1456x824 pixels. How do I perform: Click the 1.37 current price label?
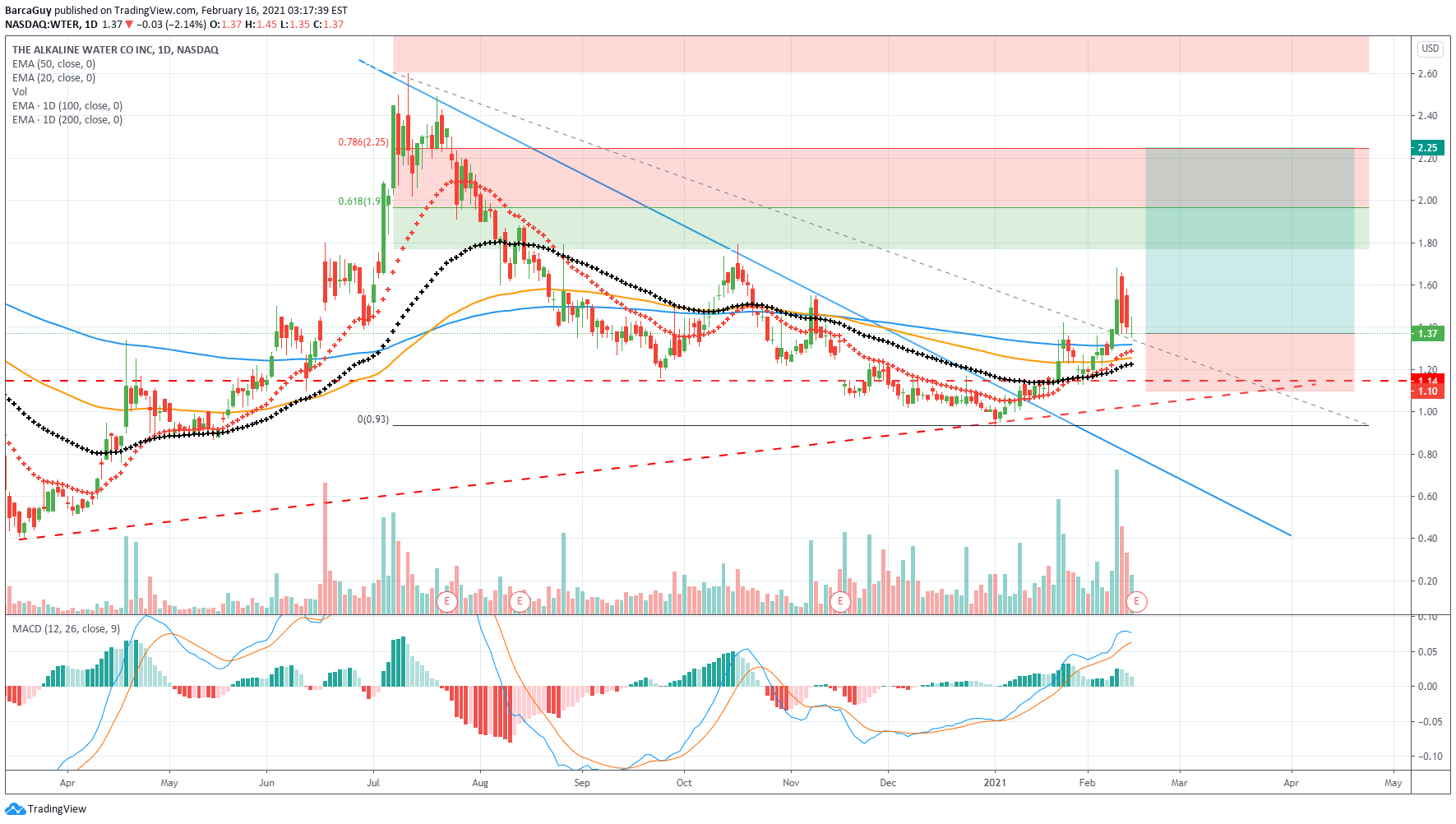(x=1429, y=333)
